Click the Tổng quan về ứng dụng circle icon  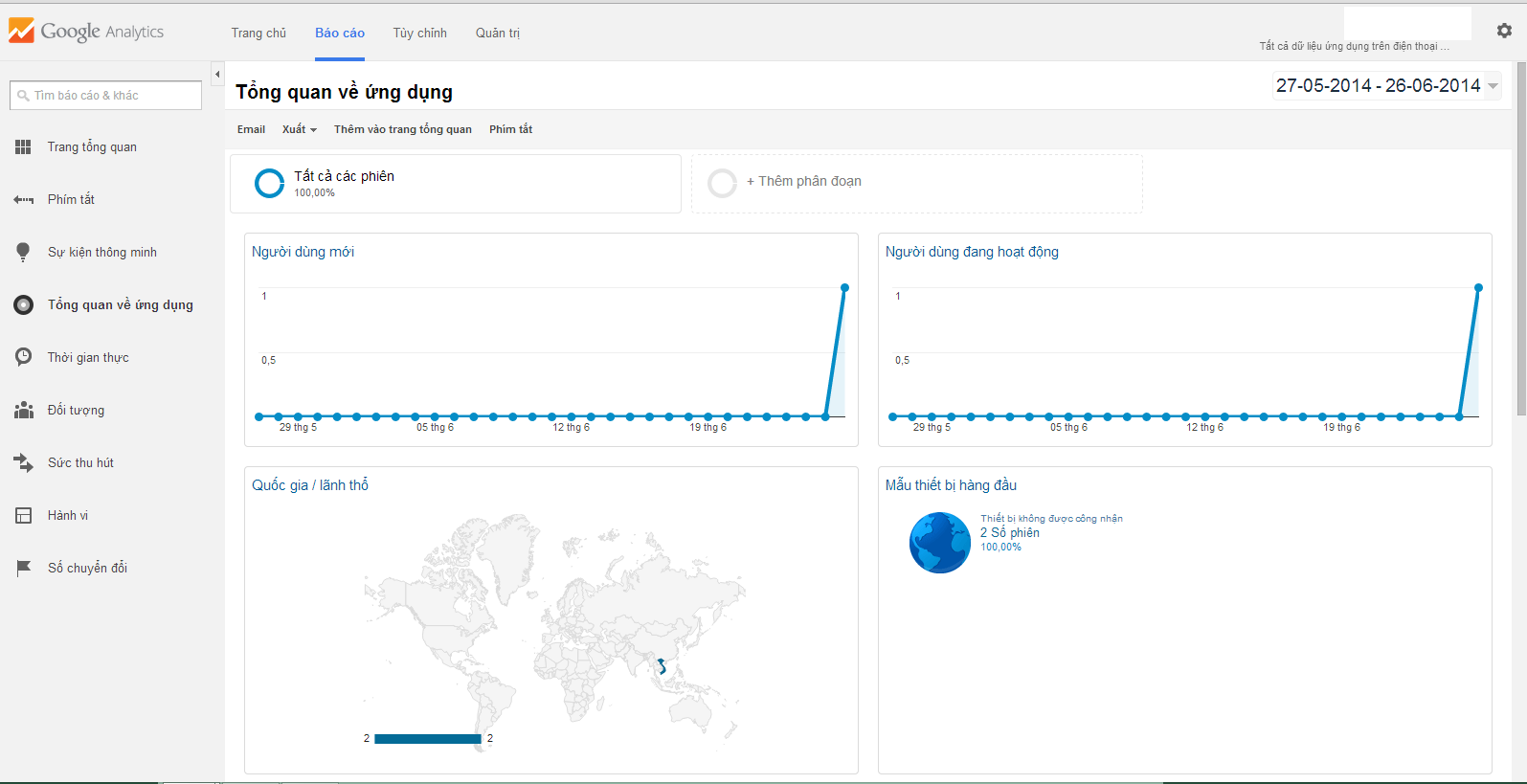23,304
